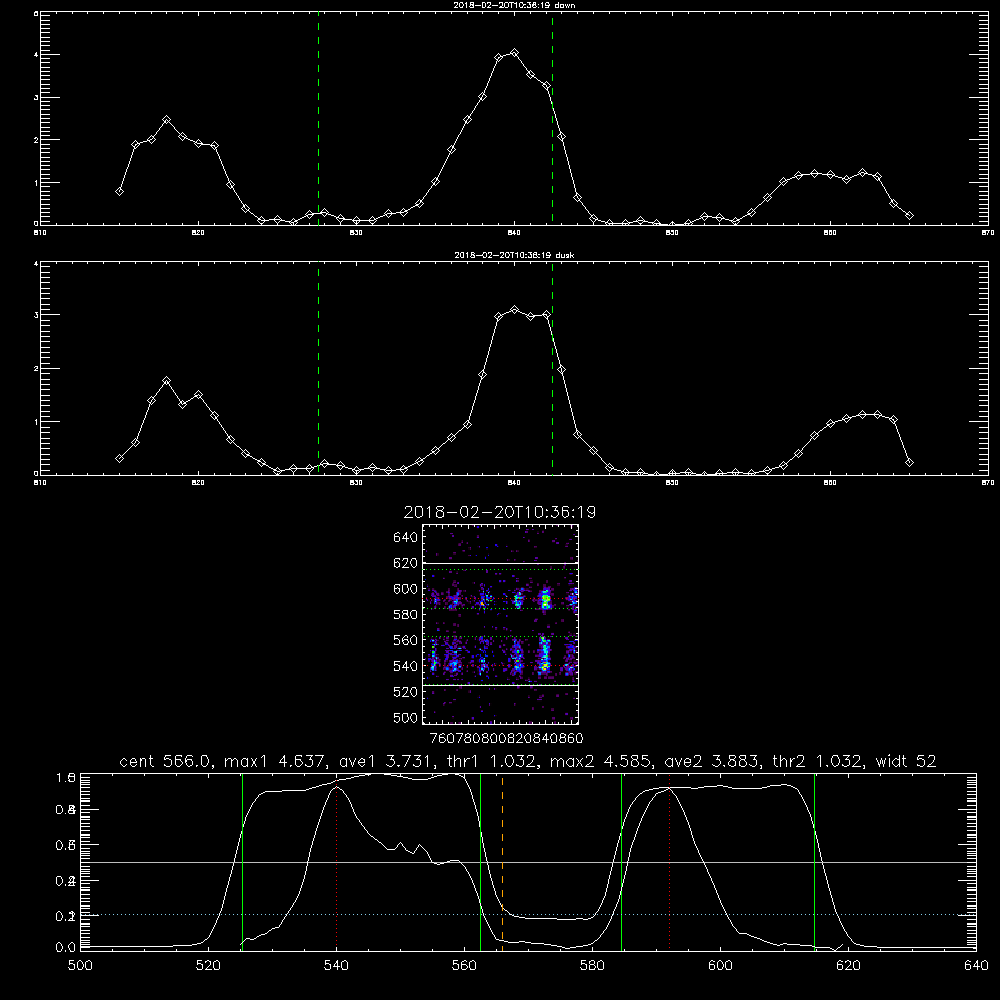
Task: Click the "2018-02-20T10:36:19 dawn" plot title
Action: tap(514, 5)
